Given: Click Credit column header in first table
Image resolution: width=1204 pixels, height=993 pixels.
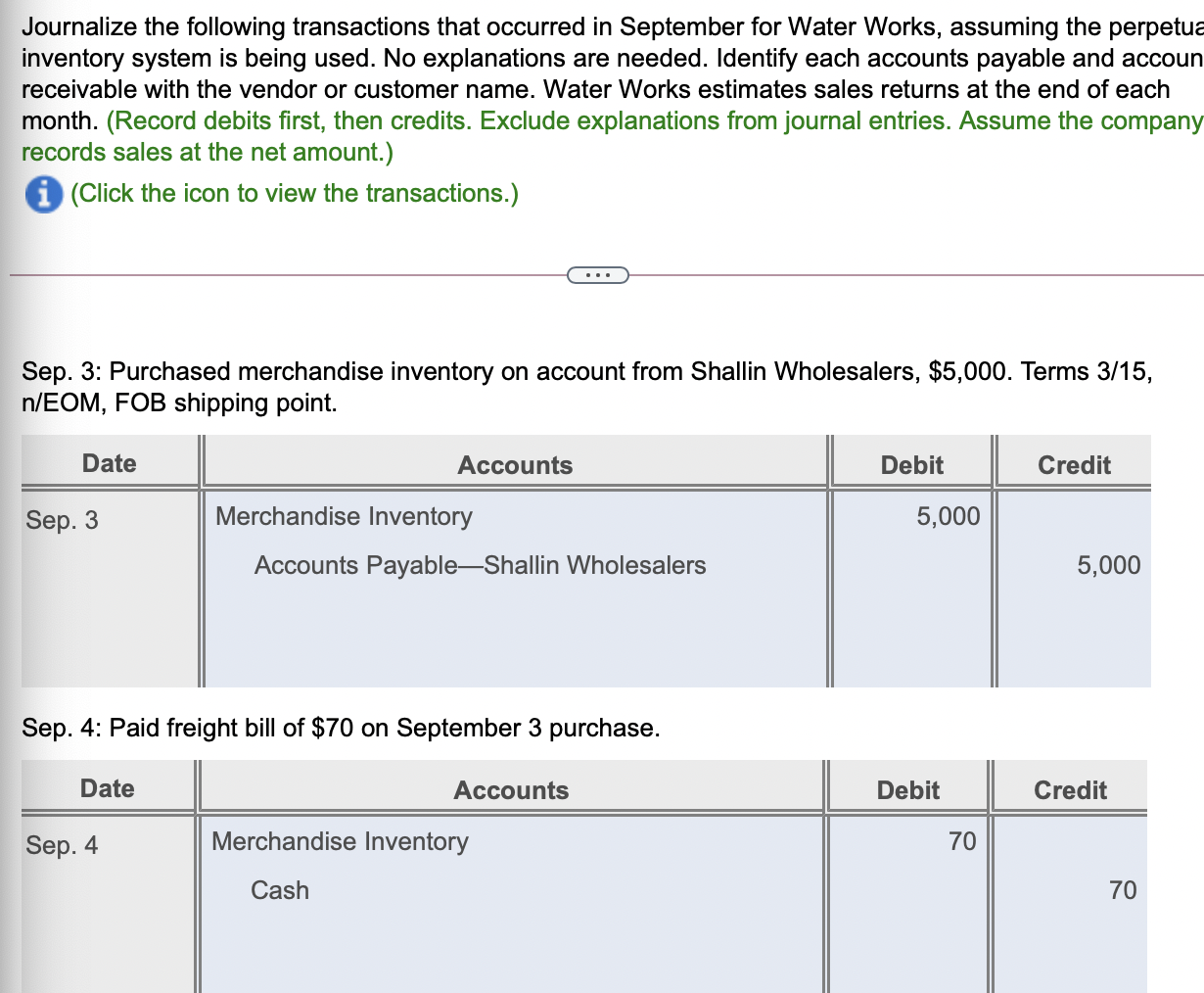Looking at the screenshot, I should [1074, 464].
